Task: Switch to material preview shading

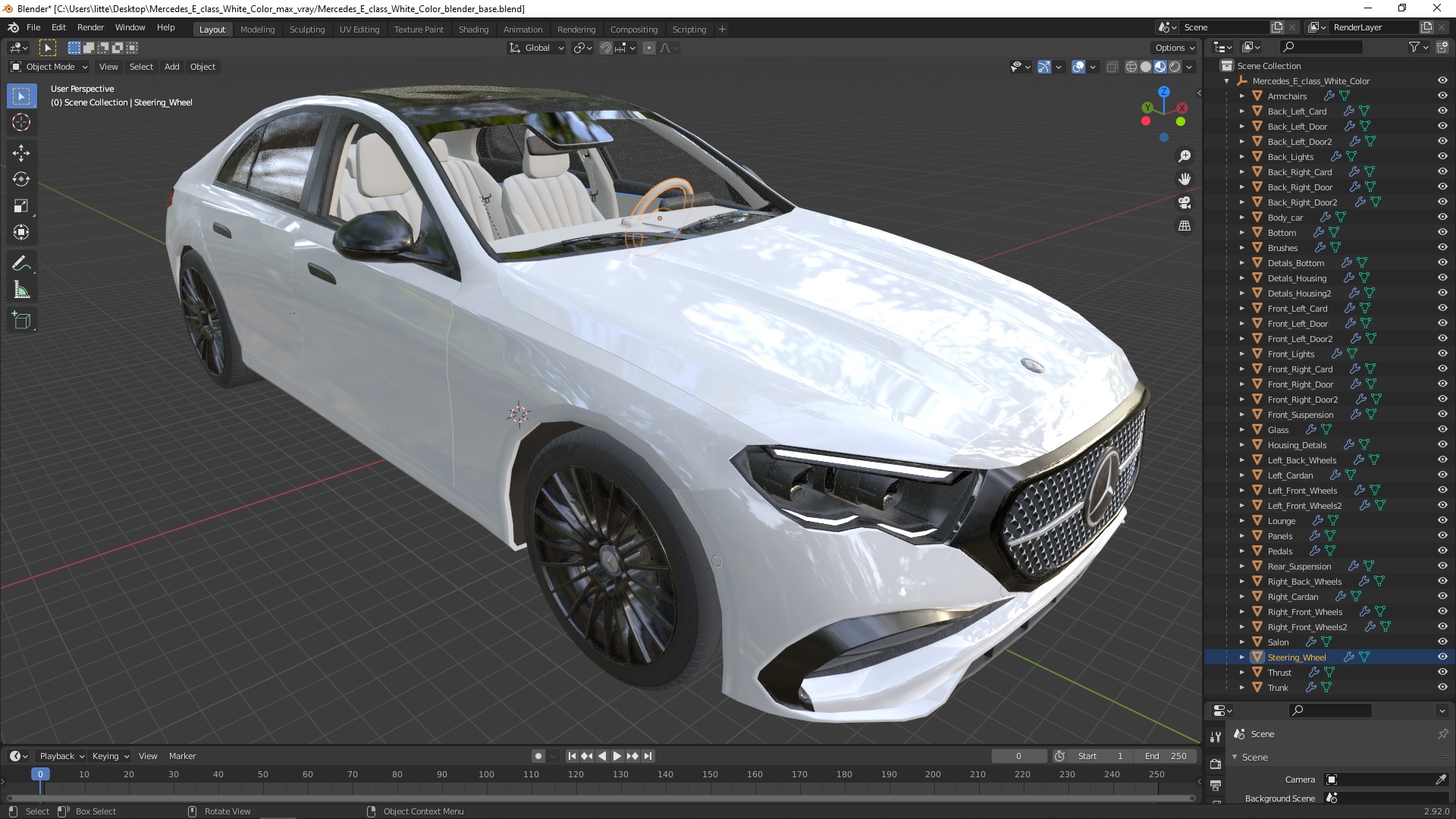Action: tap(1160, 67)
